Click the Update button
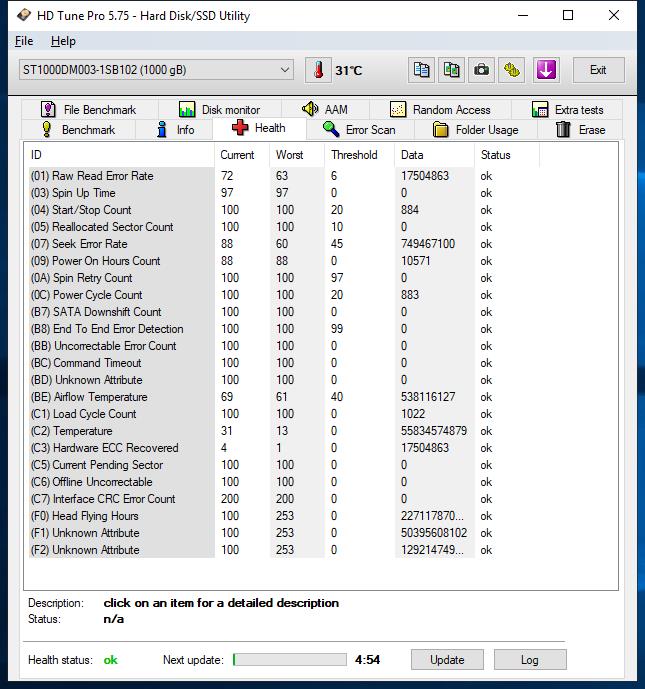Screen dimensions: 645x689 point(447,660)
